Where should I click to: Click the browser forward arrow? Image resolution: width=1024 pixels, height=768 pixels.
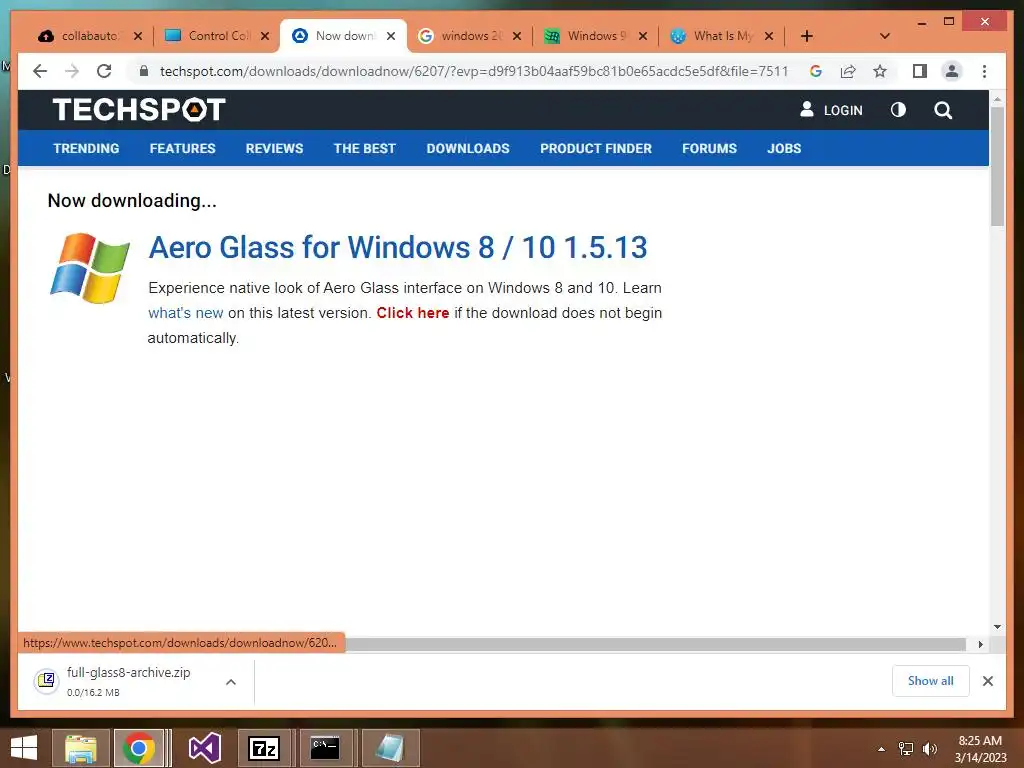[72, 71]
